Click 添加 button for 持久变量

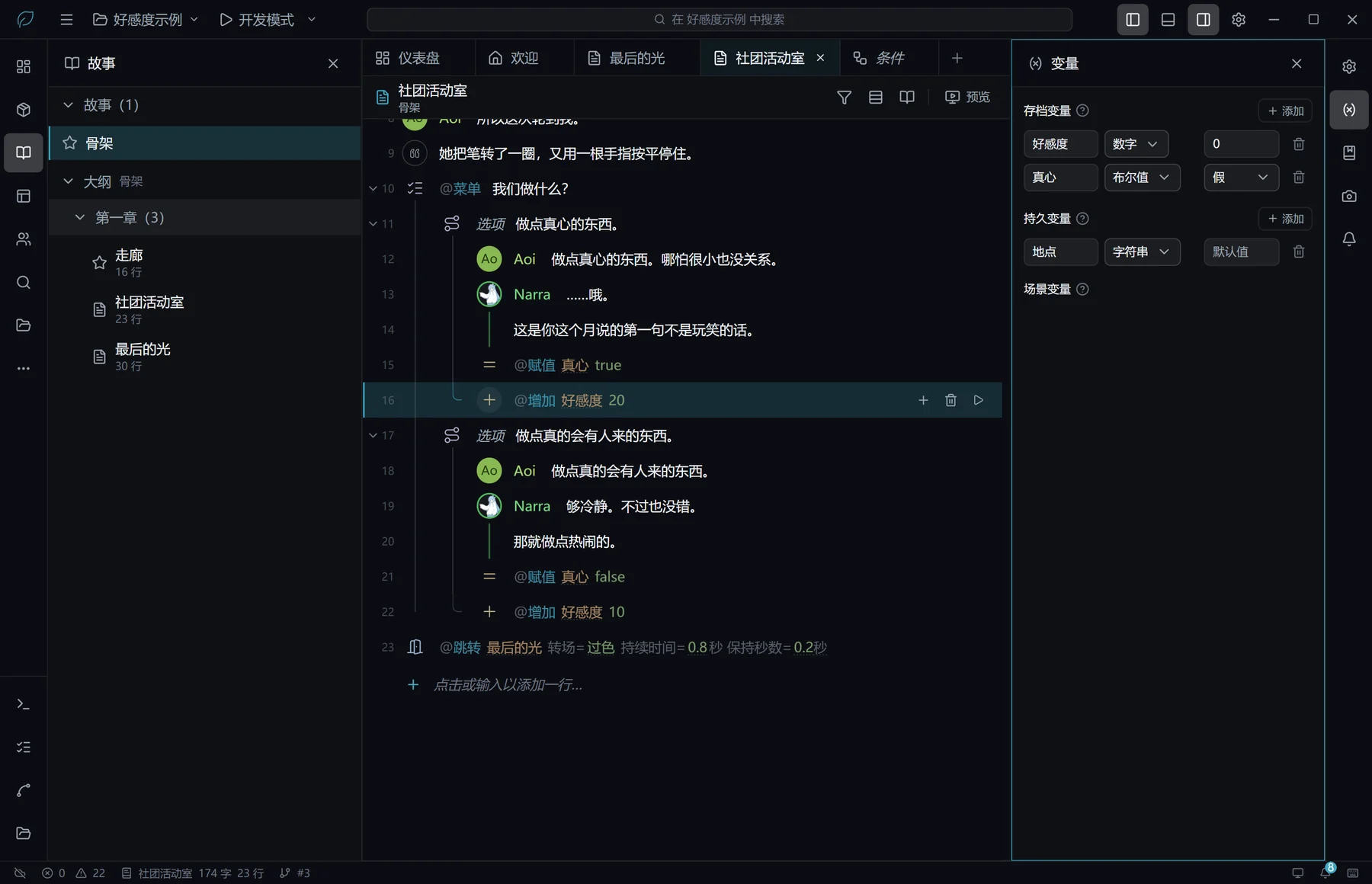tap(1285, 219)
